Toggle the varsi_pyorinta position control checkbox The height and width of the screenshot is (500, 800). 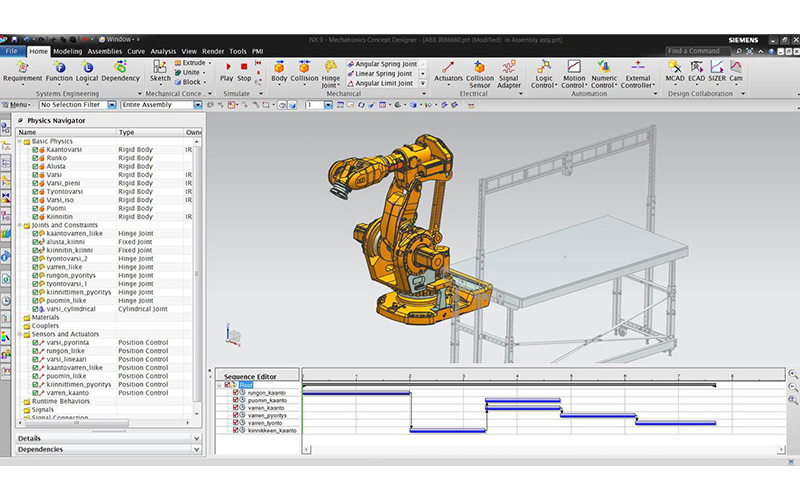pos(35,343)
